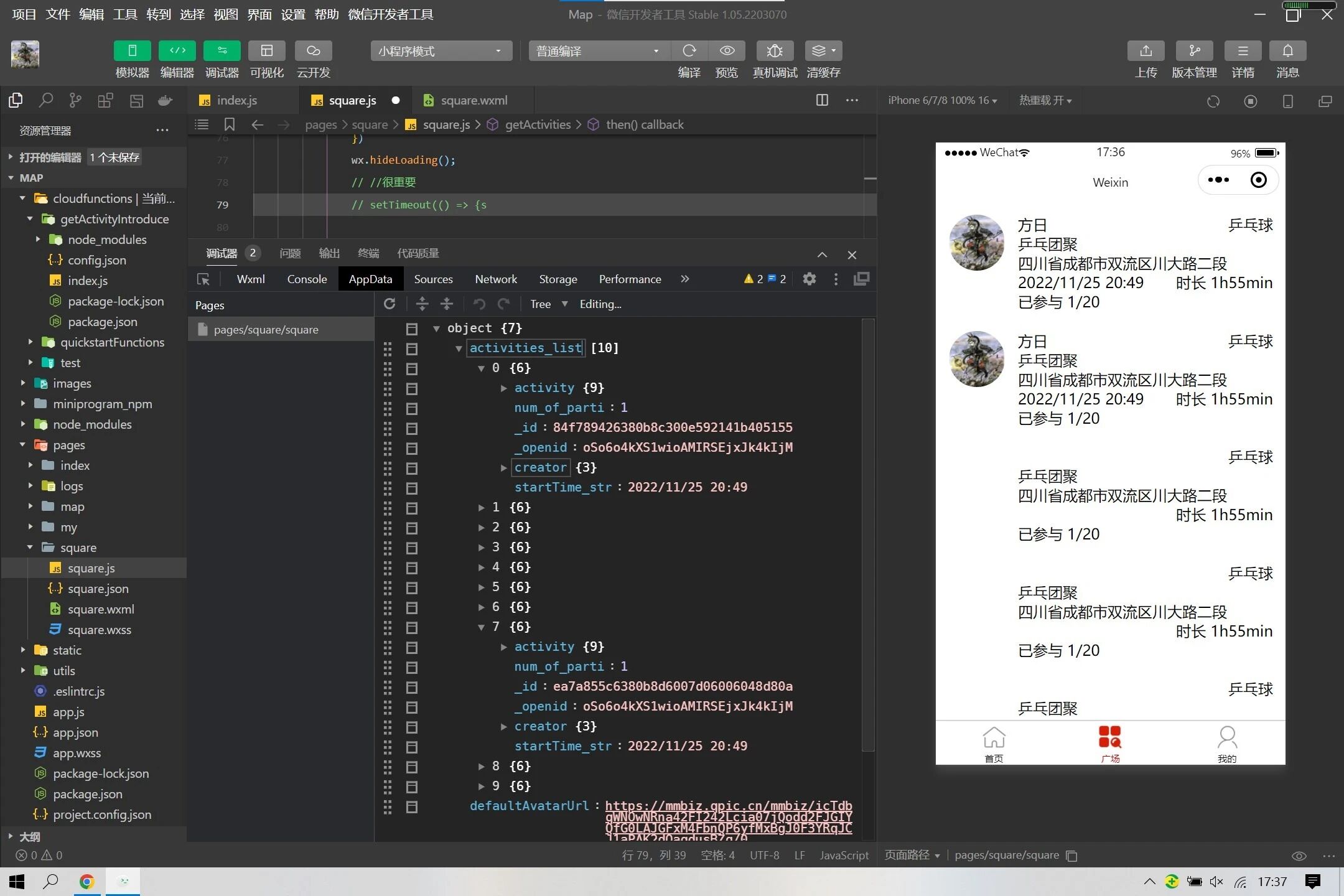Image resolution: width=1344 pixels, height=896 pixels.
Task: Click the Compile refresh icon
Action: point(689,50)
